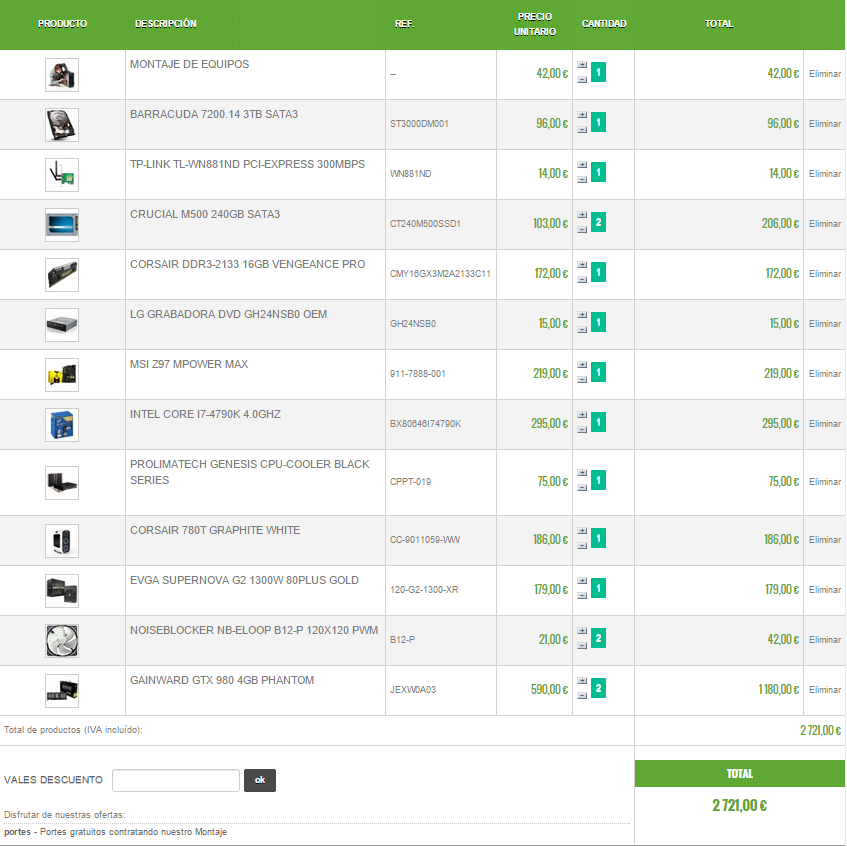Open GAINWARD GTX 980 thumbnail
Screen dimensions: 847x846
[x=62, y=691]
